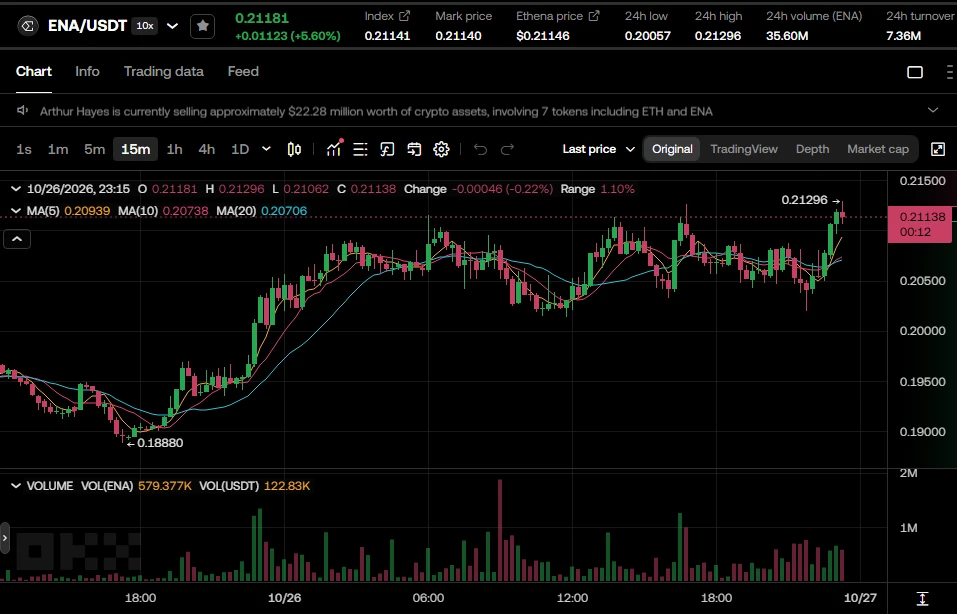The width and height of the screenshot is (957, 614).
Task: Click the candlestick chart type icon
Action: point(294,149)
